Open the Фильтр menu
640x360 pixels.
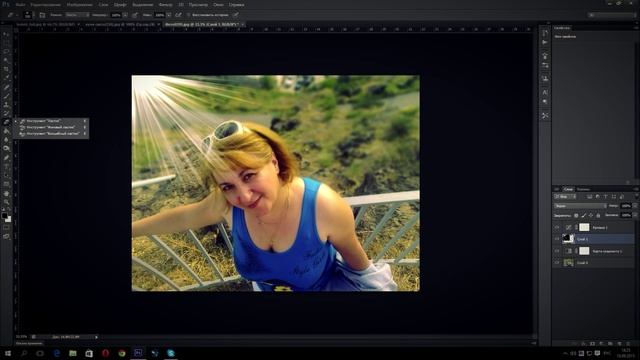[165, 4]
